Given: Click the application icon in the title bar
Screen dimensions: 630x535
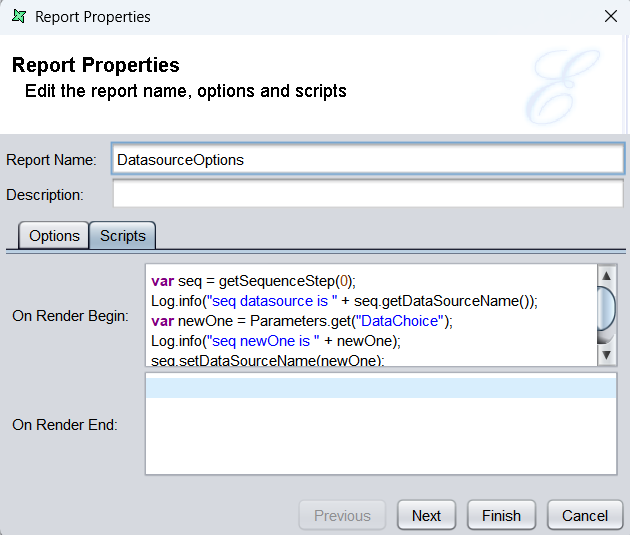Looking at the screenshot, I should coord(18,16).
